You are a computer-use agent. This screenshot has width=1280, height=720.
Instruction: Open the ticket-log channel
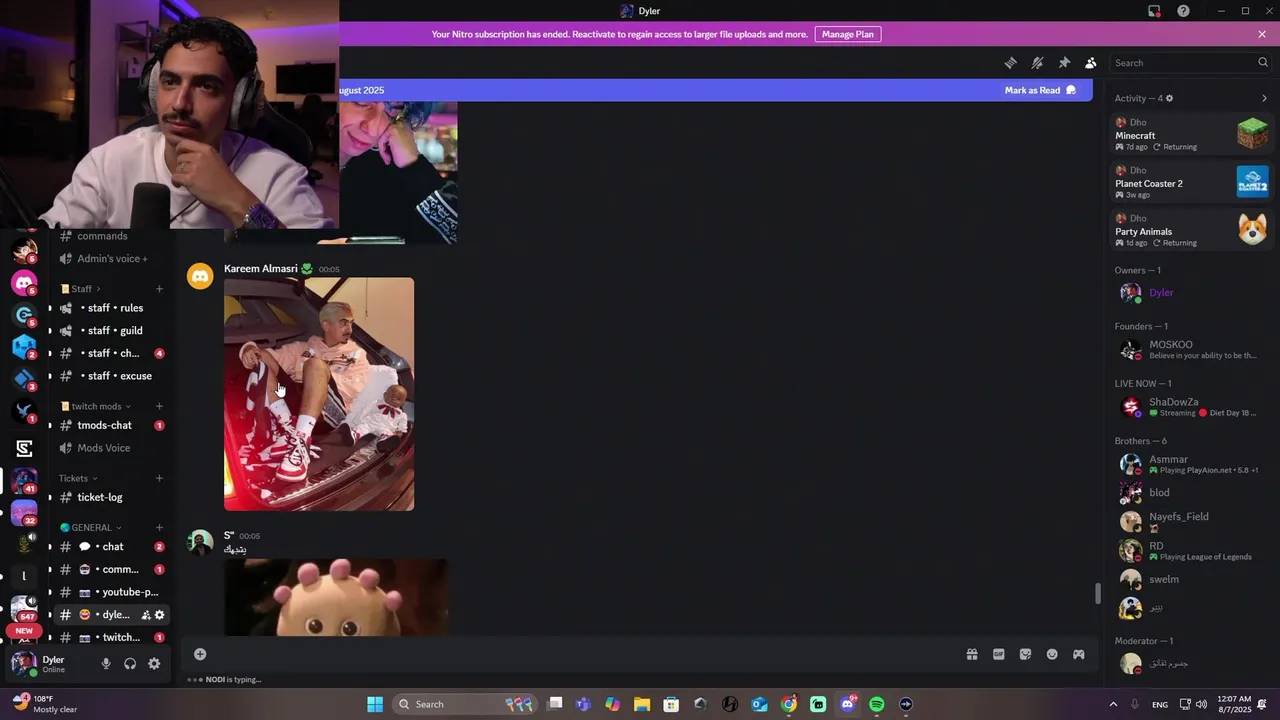click(110, 497)
